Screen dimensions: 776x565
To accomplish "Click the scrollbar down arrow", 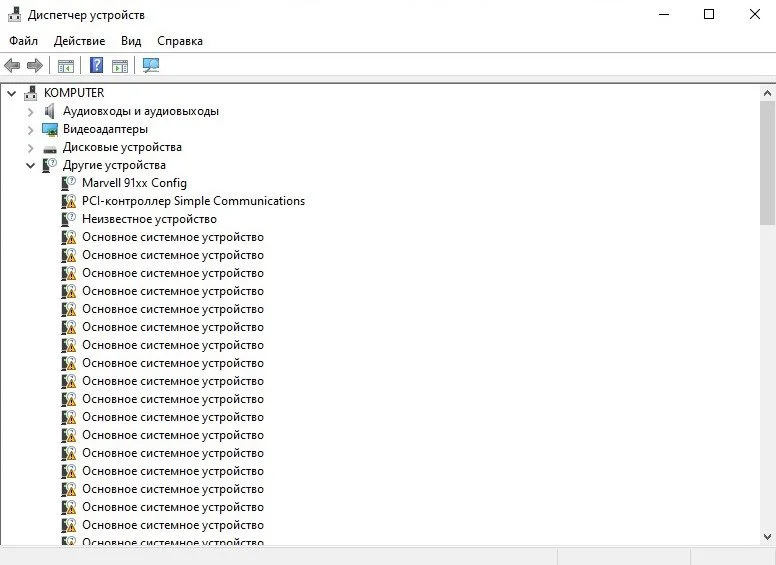I will point(767,537).
